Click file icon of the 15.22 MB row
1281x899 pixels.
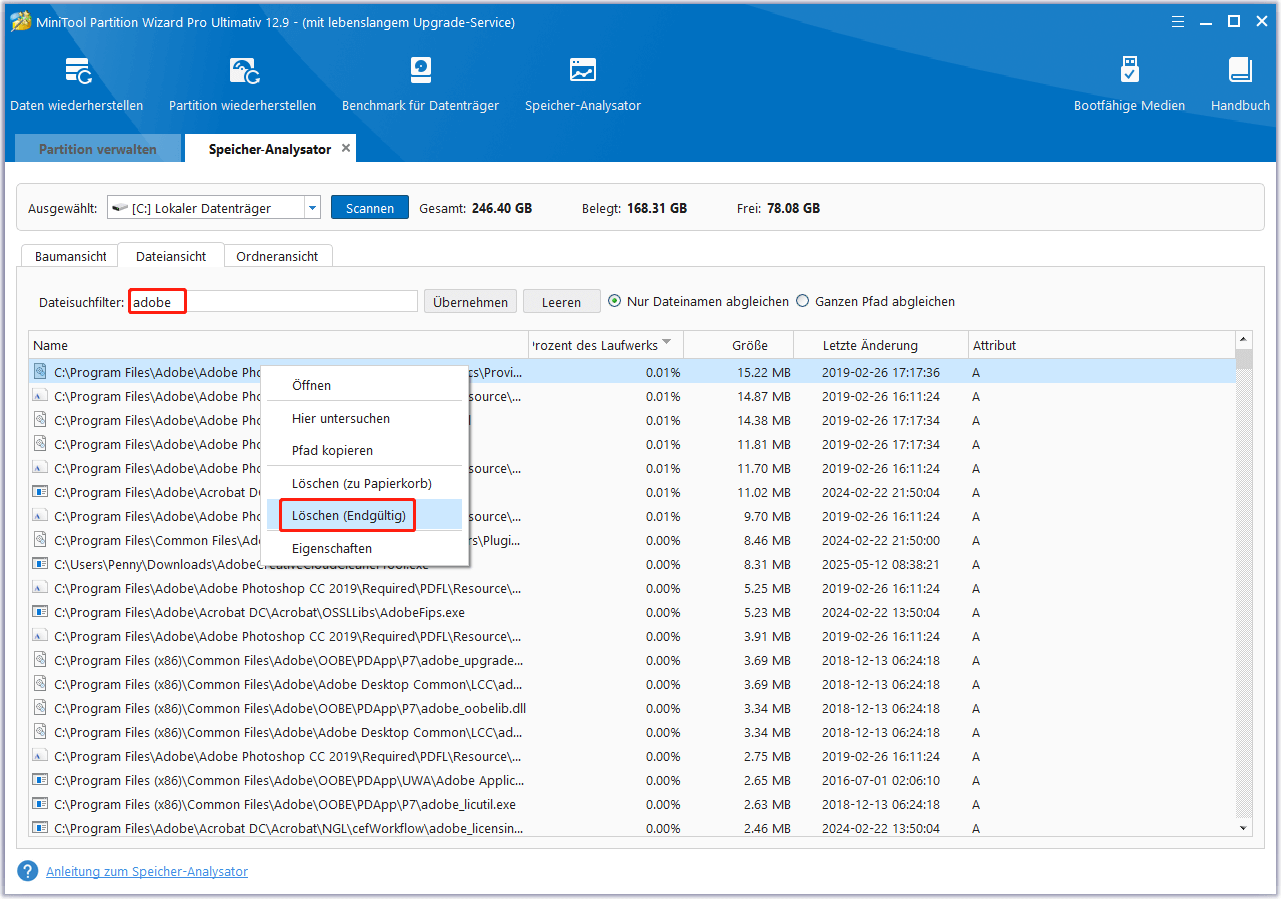(40, 372)
